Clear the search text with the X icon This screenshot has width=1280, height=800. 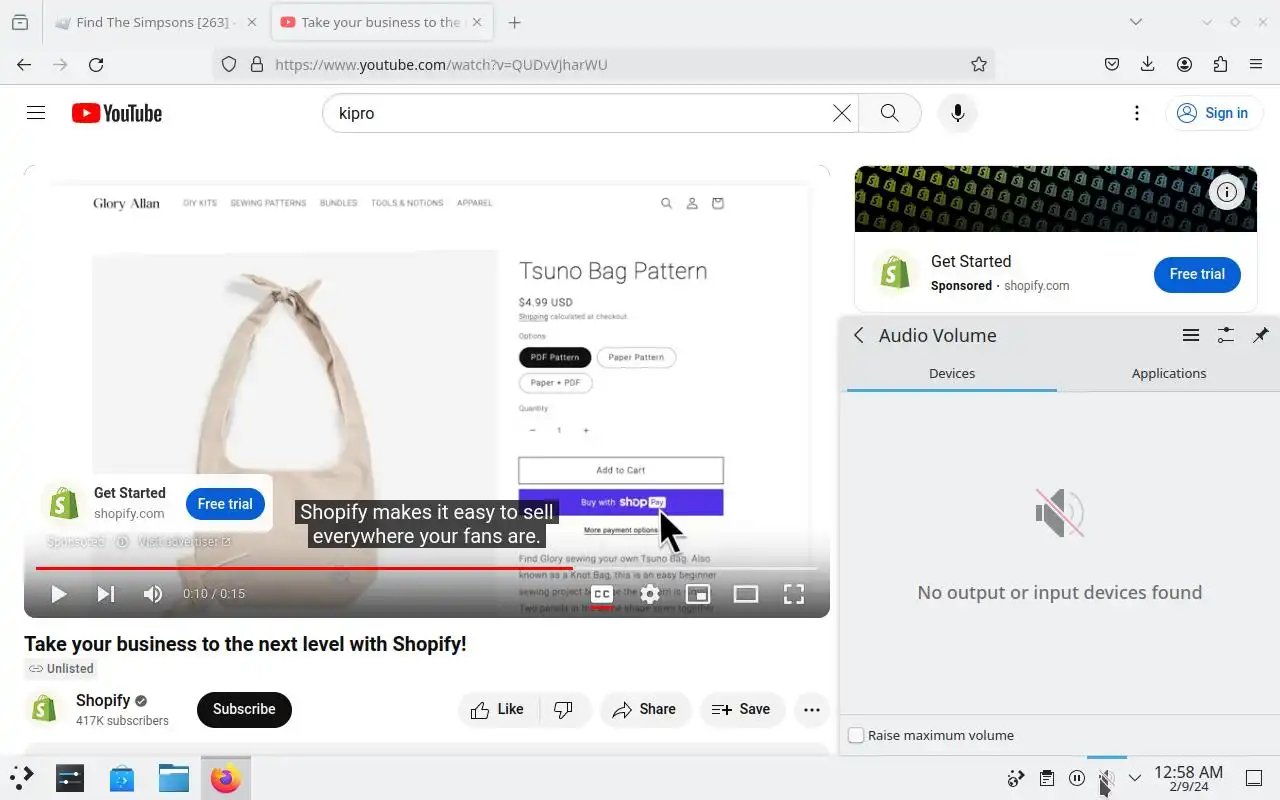click(842, 113)
